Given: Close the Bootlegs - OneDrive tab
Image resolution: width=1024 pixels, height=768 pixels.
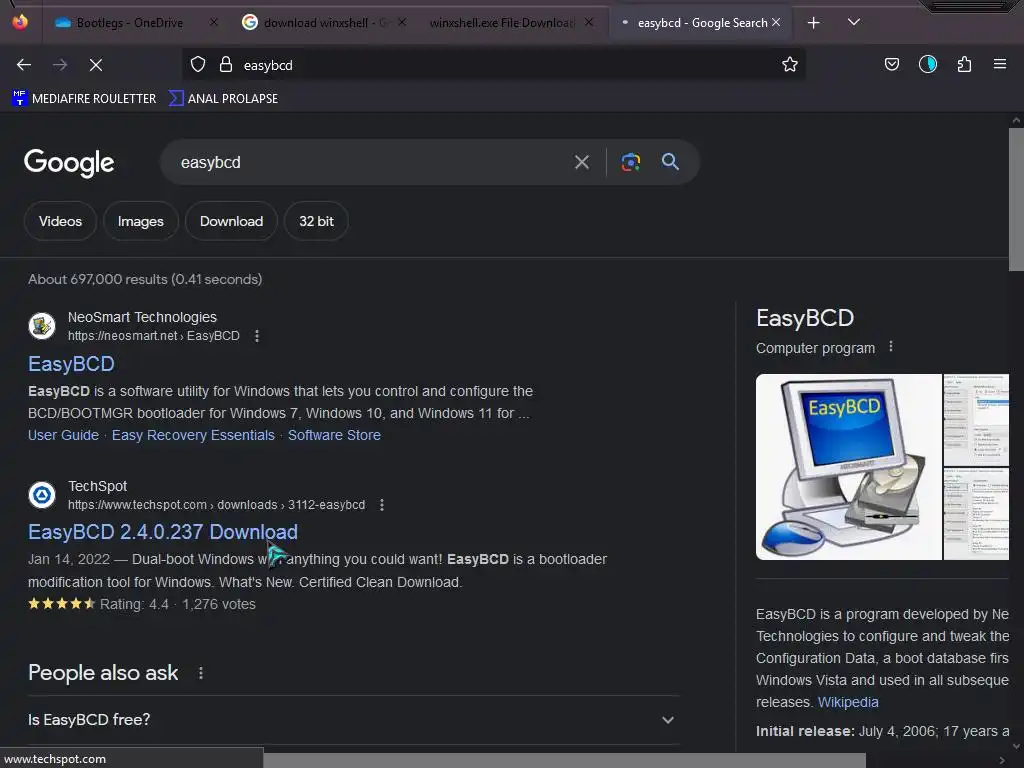Looking at the screenshot, I should click(214, 22).
